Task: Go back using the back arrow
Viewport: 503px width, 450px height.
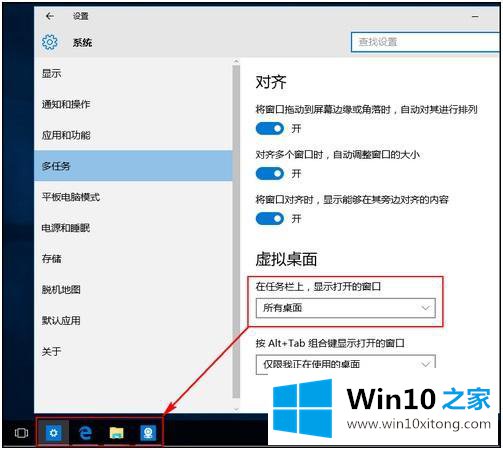Action: 50,16
